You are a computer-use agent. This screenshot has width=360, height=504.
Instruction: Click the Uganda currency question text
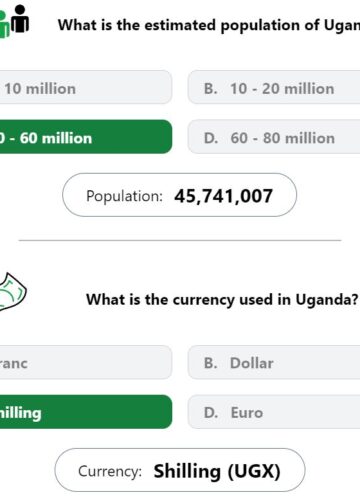[x=222, y=299]
